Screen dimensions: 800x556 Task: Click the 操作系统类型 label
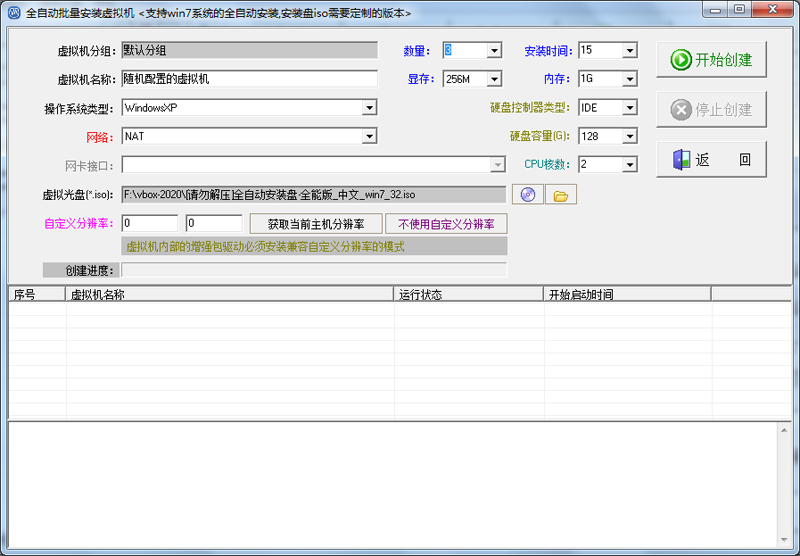[x=79, y=109]
